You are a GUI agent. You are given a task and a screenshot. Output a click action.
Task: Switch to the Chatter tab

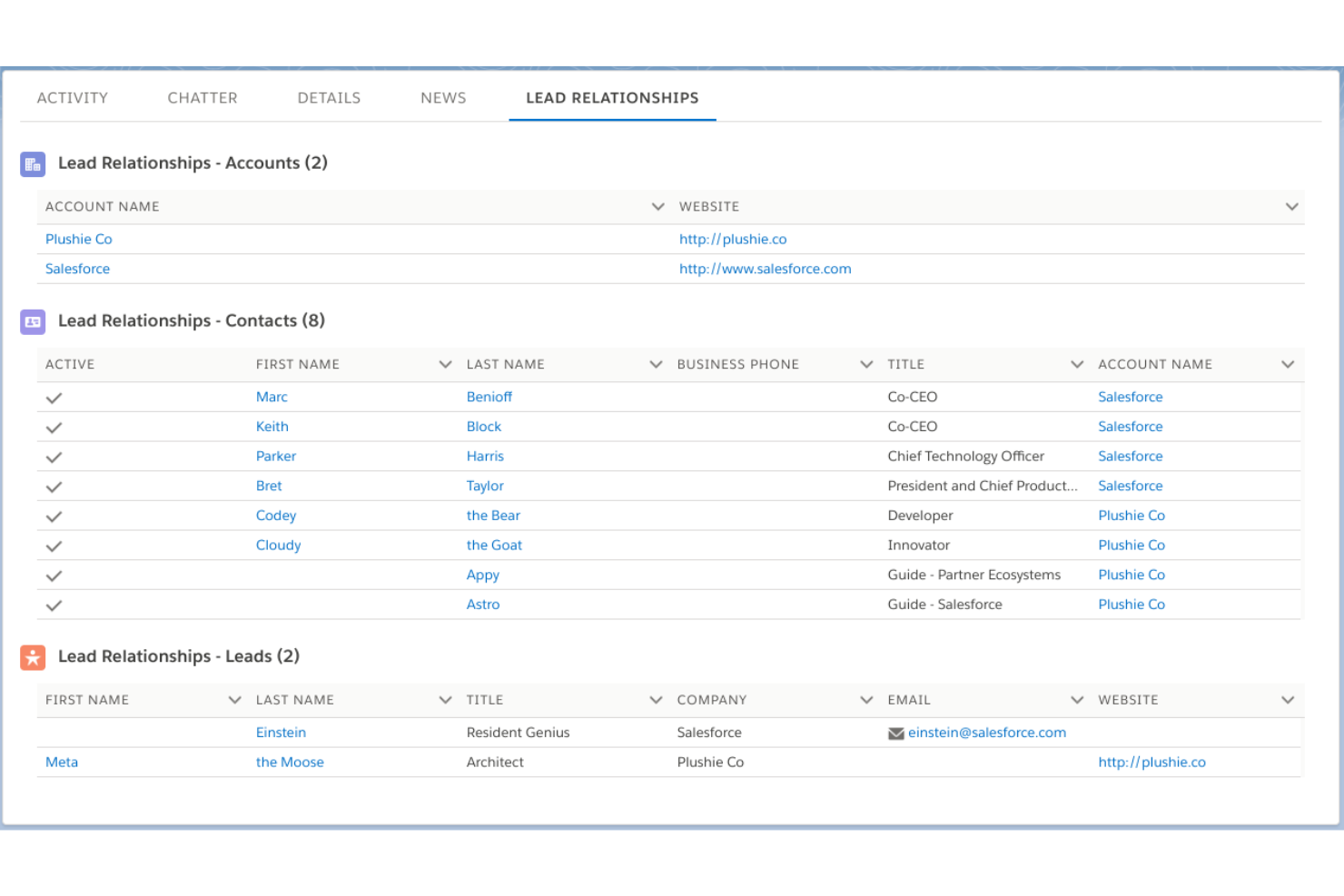point(202,97)
